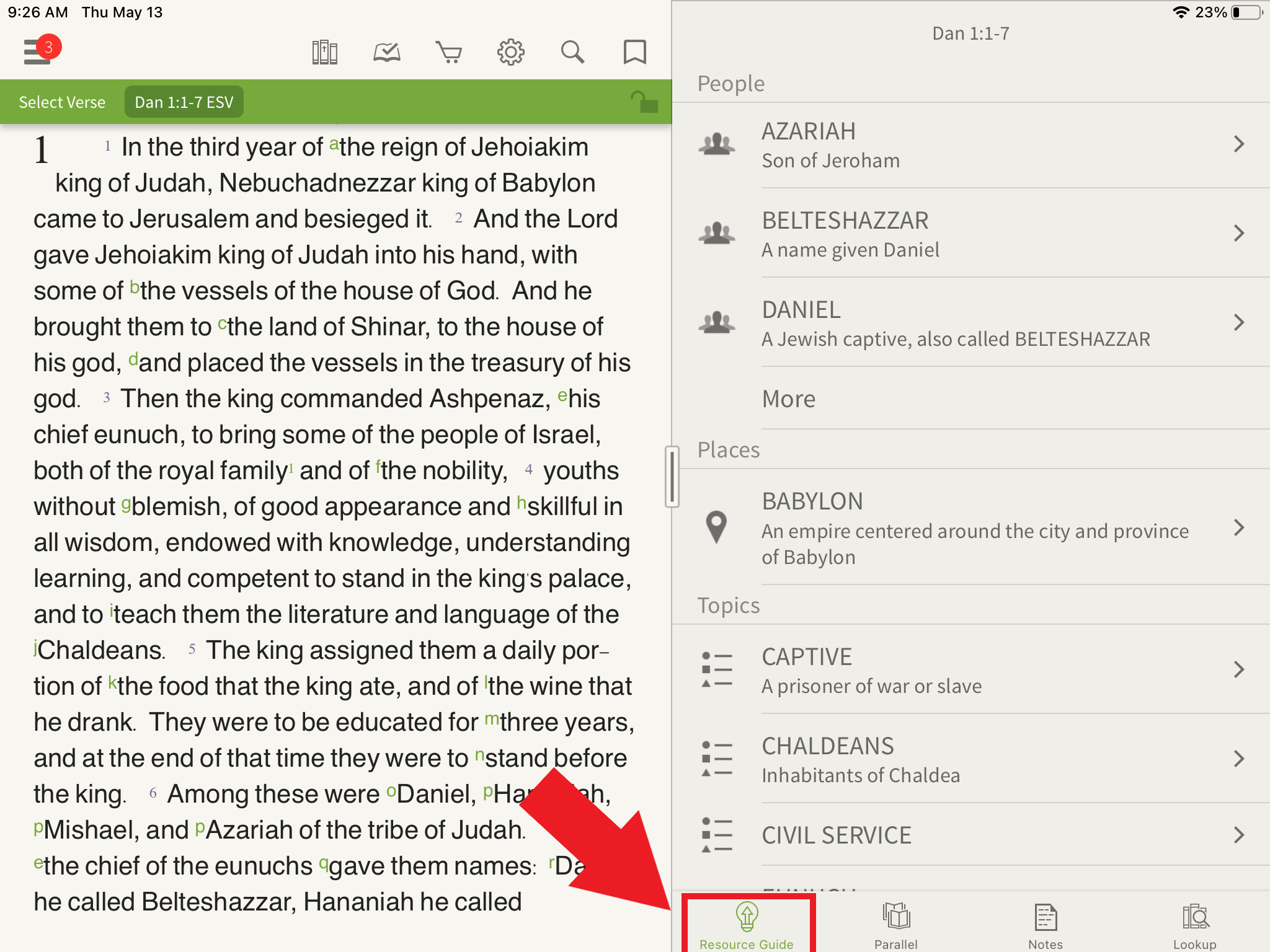Open the BABYLON place entry
Screen dimensions: 1270x952
pos(971,527)
